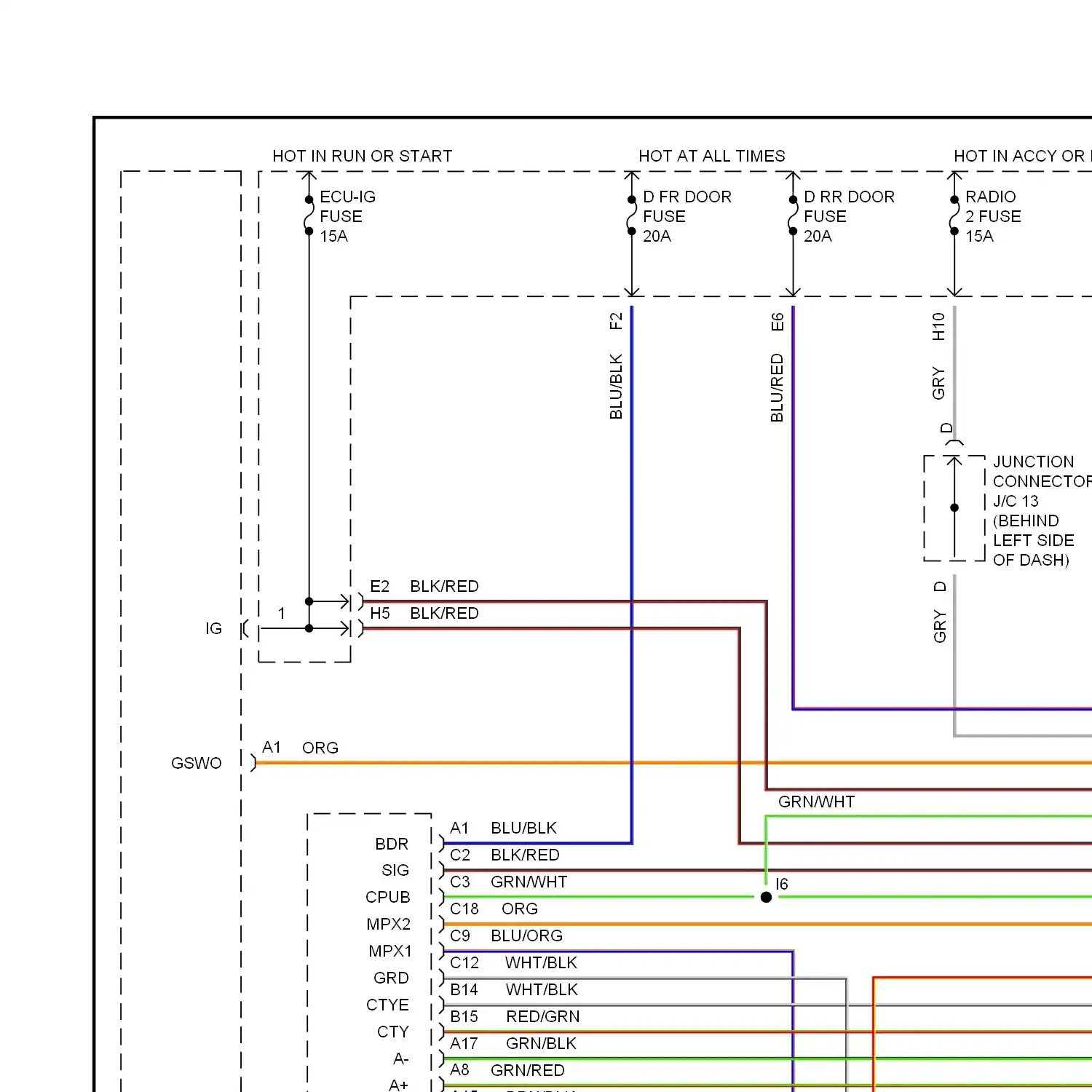Click the SIG terminal name

coord(395,870)
